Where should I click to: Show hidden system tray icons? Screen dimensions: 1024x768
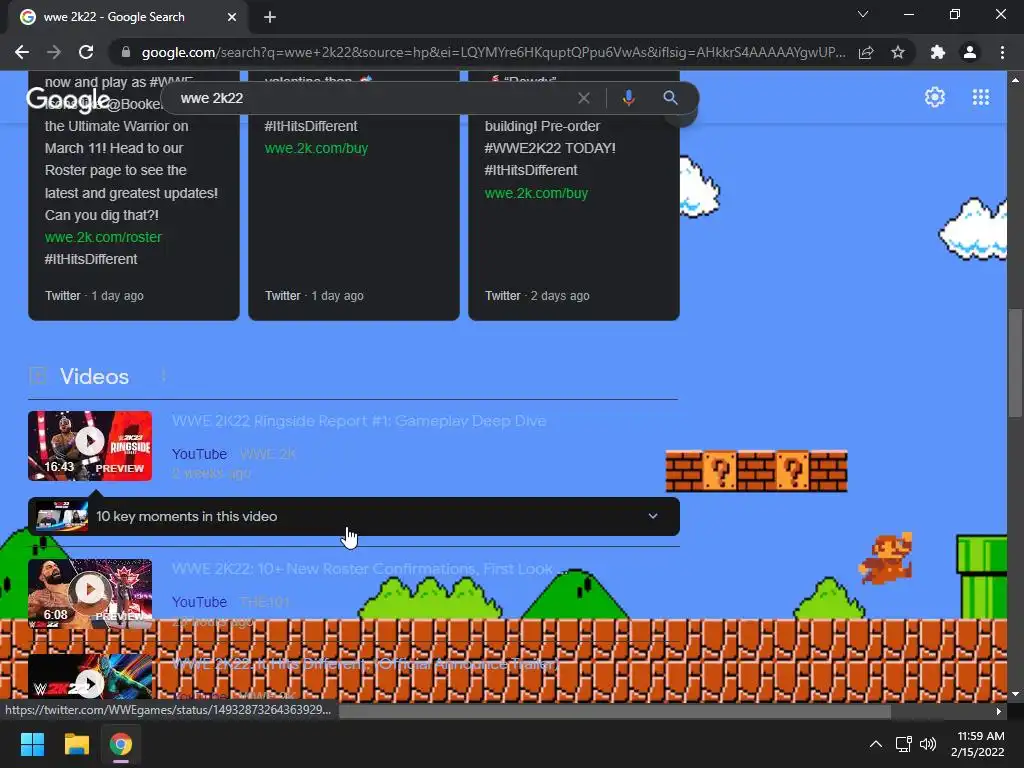tap(876, 744)
